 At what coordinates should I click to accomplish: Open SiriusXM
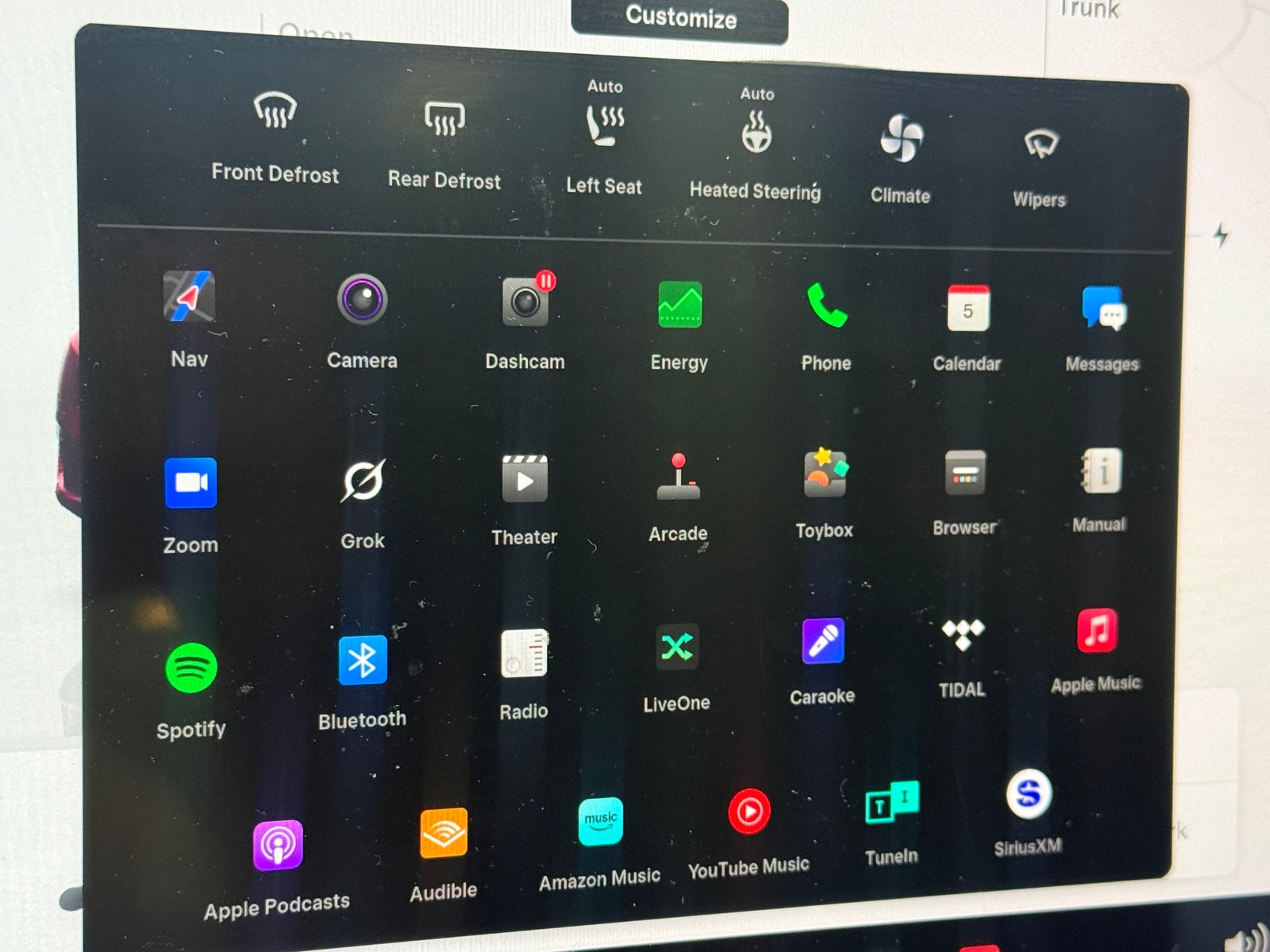point(1029,793)
